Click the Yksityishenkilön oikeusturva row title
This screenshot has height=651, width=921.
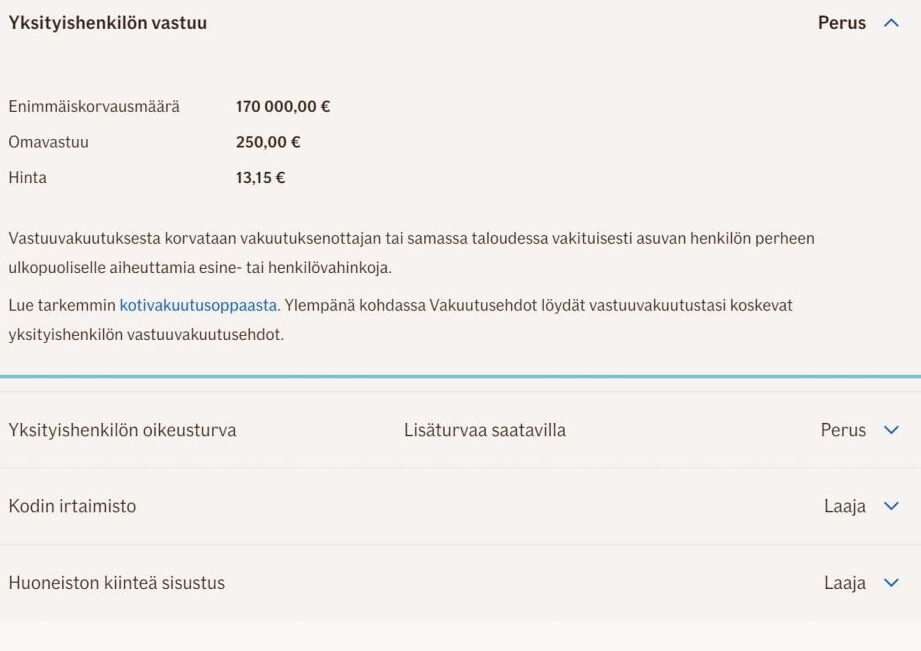click(122, 430)
